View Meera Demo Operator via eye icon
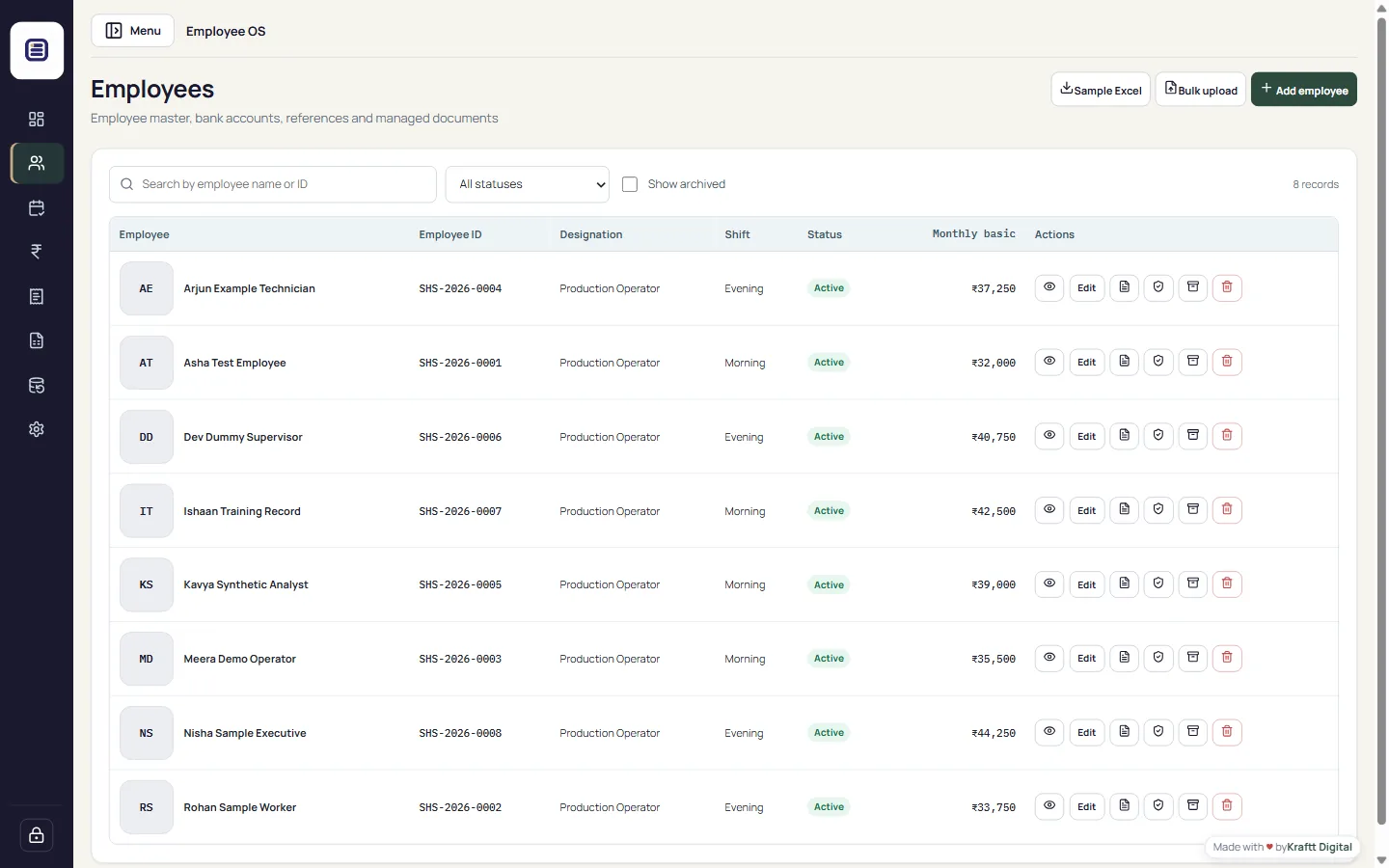Image resolution: width=1389 pixels, height=868 pixels. 1049,658
